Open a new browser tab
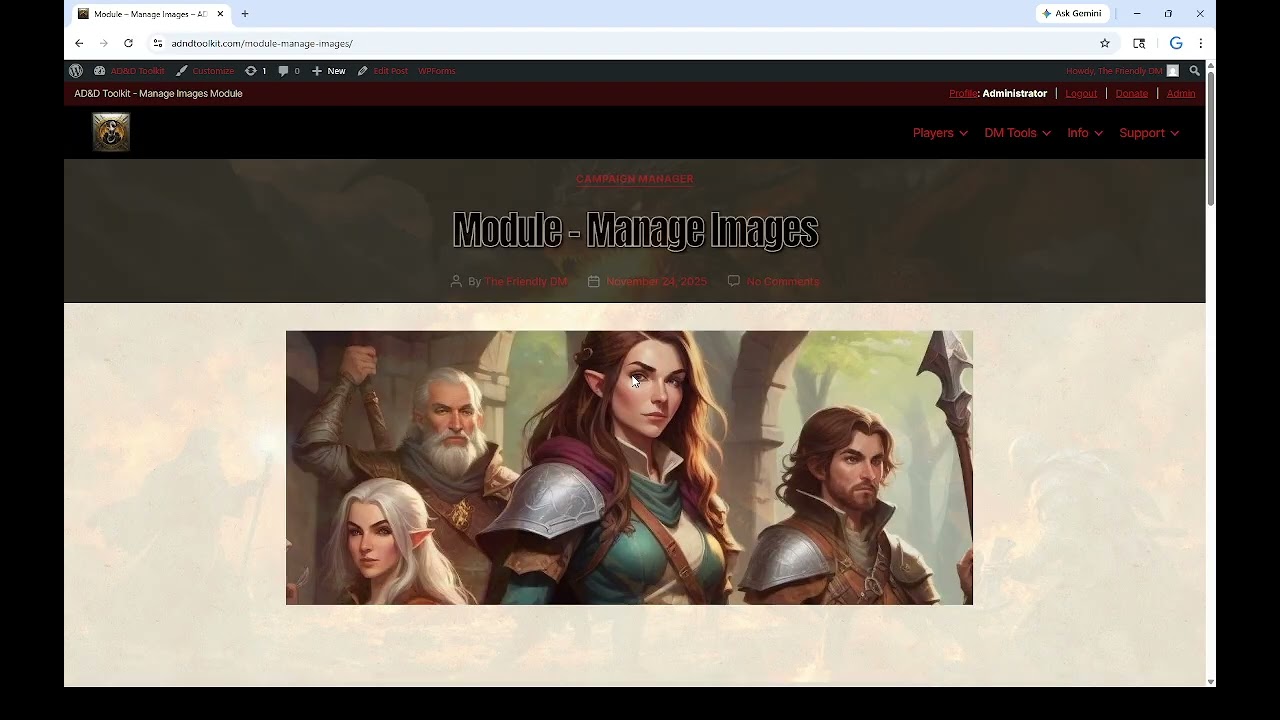 [245, 14]
